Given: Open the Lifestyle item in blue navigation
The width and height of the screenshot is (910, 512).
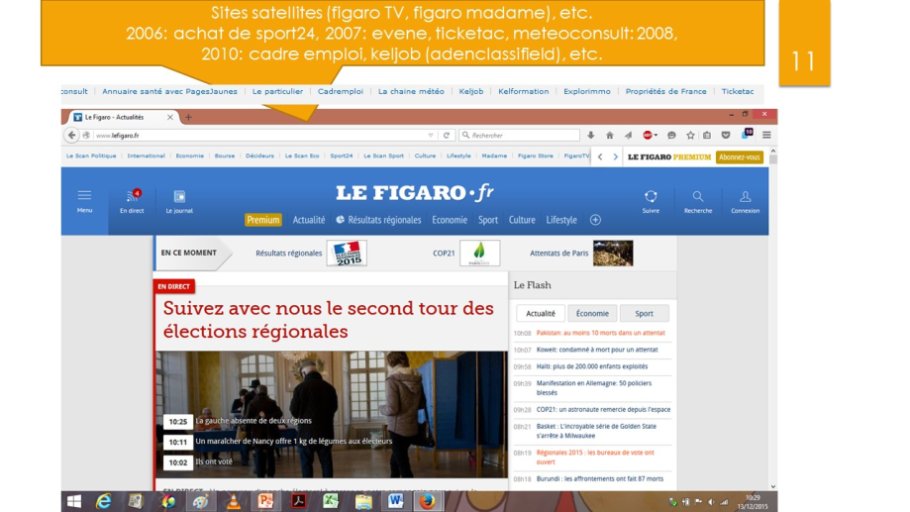Looking at the screenshot, I should [x=561, y=220].
